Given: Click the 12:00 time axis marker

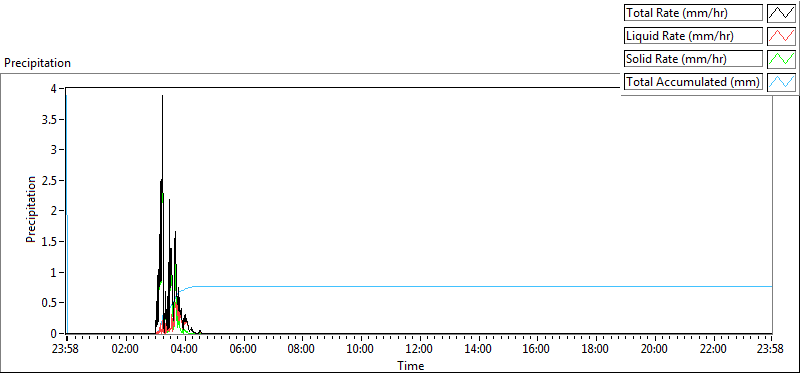Looking at the screenshot, I should pos(419,350).
